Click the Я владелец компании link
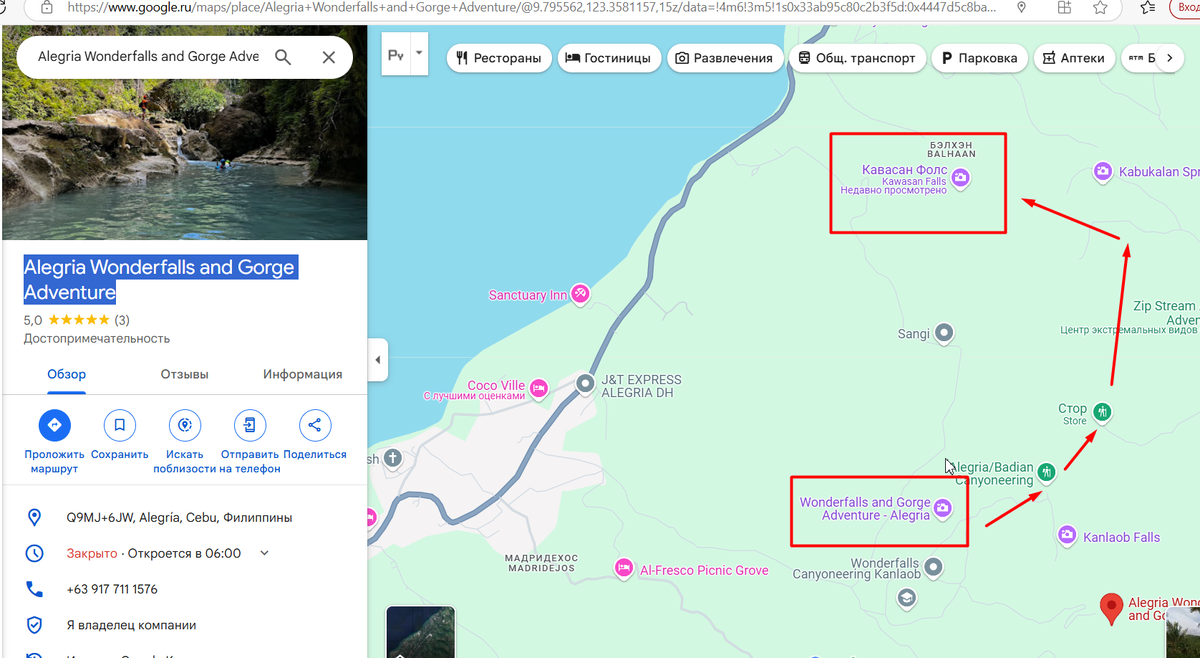This screenshot has height=658, width=1200. [x=131, y=625]
